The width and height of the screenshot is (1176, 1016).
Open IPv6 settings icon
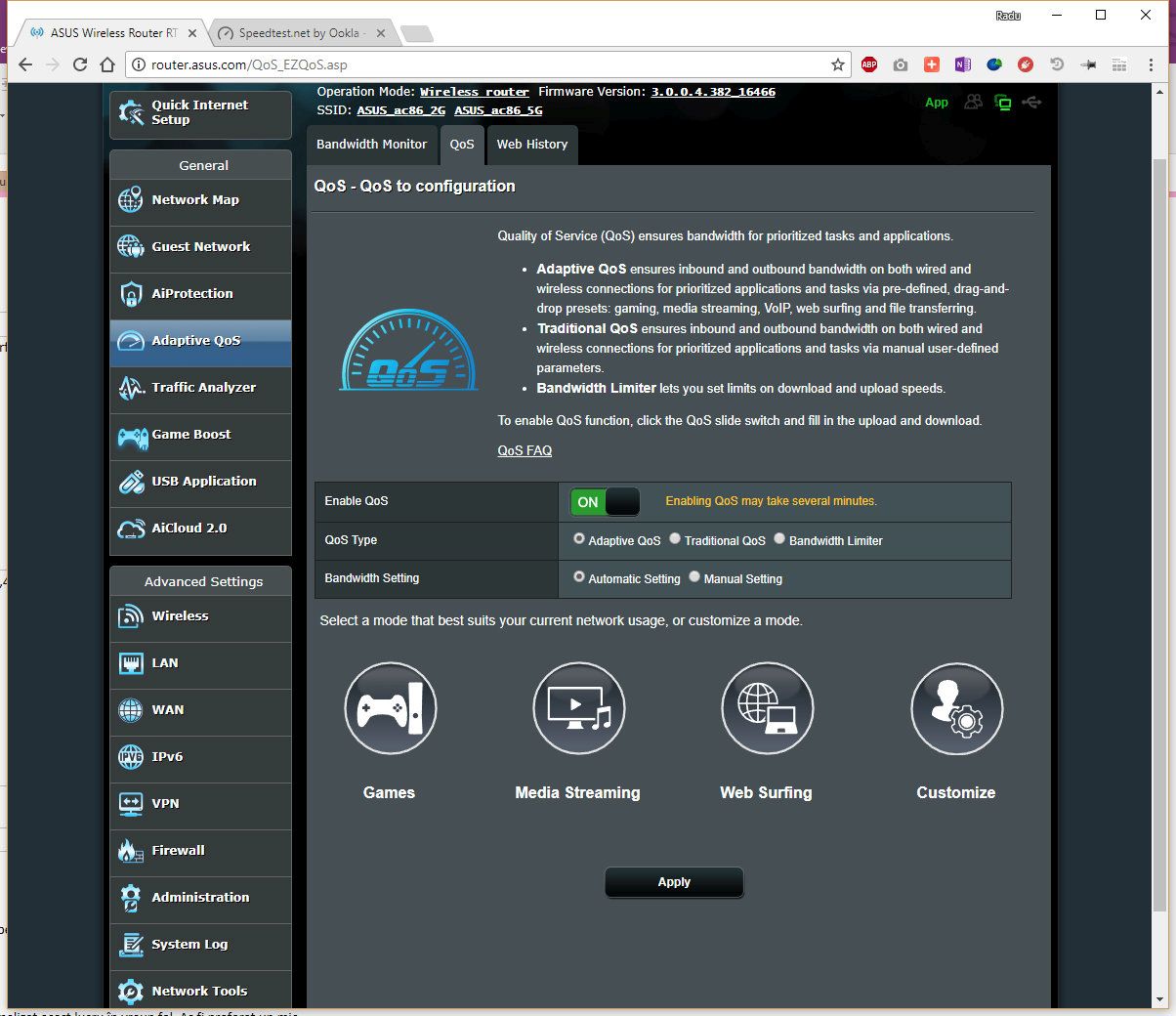point(131,757)
